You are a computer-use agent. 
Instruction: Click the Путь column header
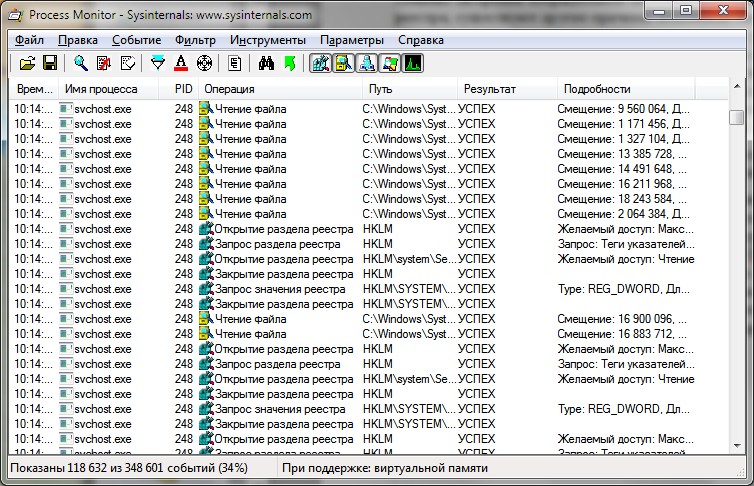(410, 89)
